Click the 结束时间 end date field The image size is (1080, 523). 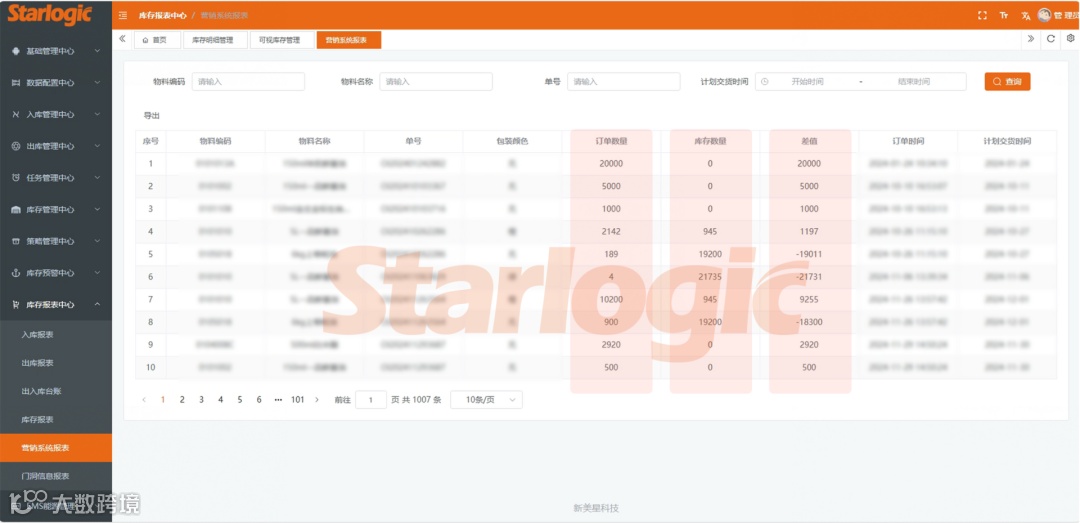pyautogui.click(x=913, y=81)
